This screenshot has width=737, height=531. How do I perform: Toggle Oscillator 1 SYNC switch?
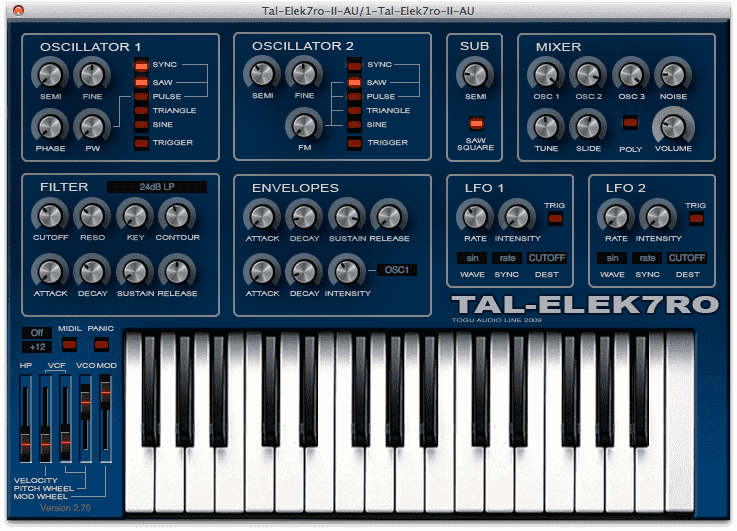pos(141,65)
